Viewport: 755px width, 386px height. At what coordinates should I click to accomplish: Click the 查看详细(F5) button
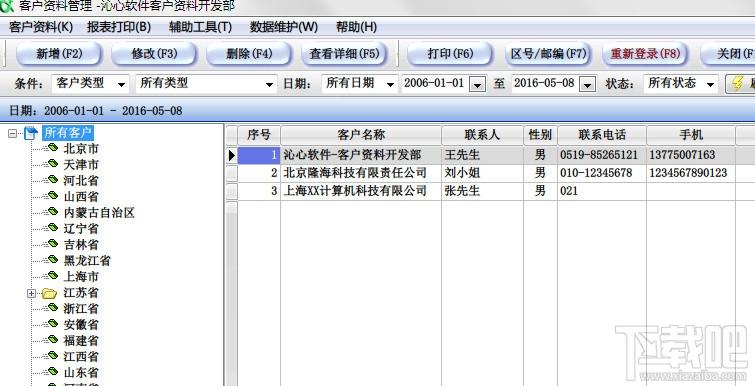(x=344, y=53)
